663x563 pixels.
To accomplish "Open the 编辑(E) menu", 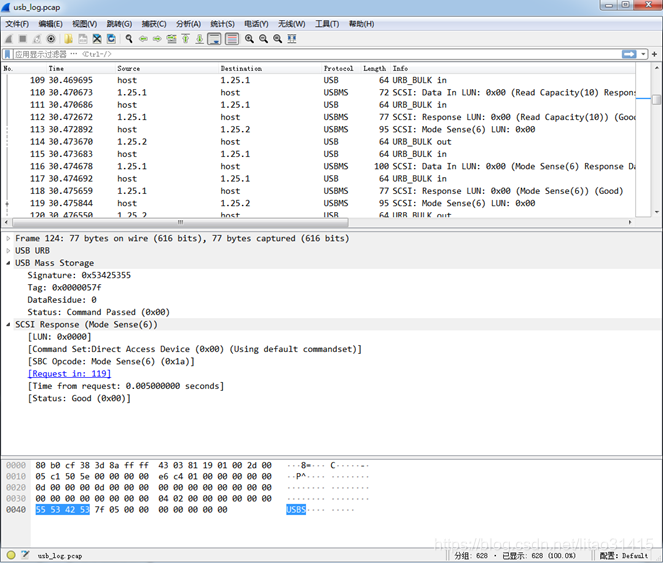I will click(50, 24).
